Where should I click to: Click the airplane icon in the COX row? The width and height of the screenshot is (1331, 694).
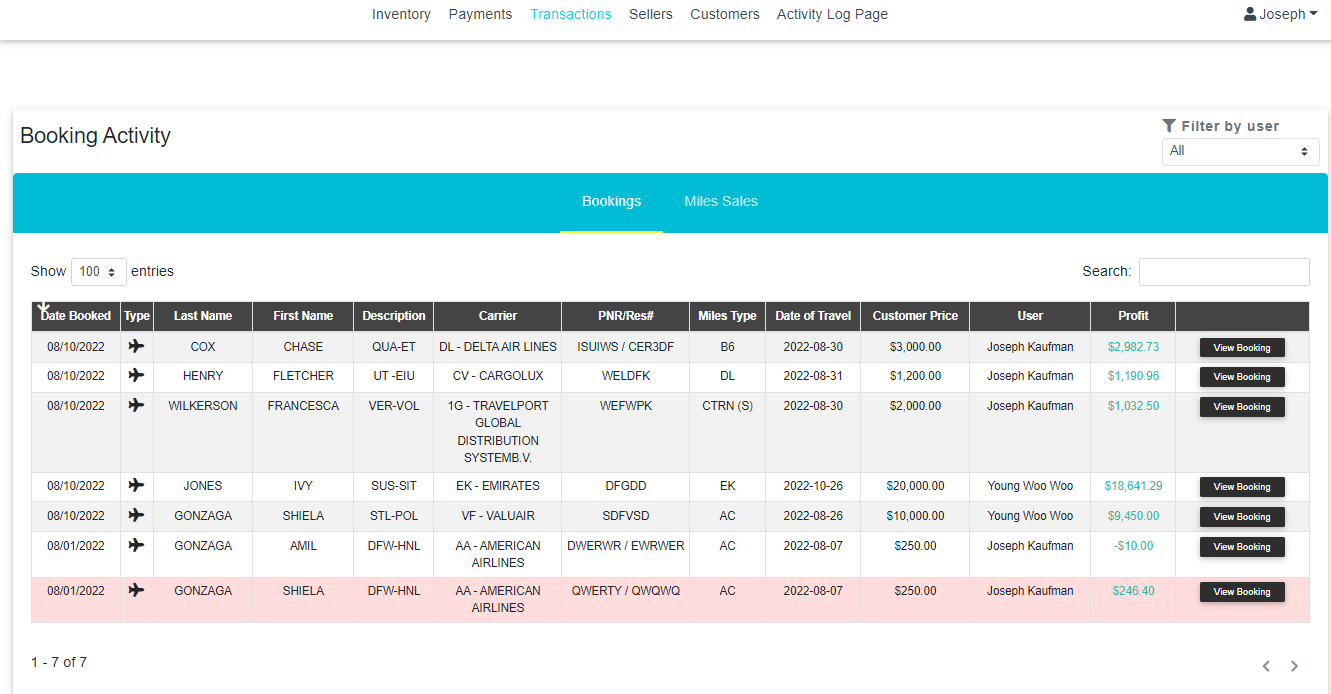[137, 346]
